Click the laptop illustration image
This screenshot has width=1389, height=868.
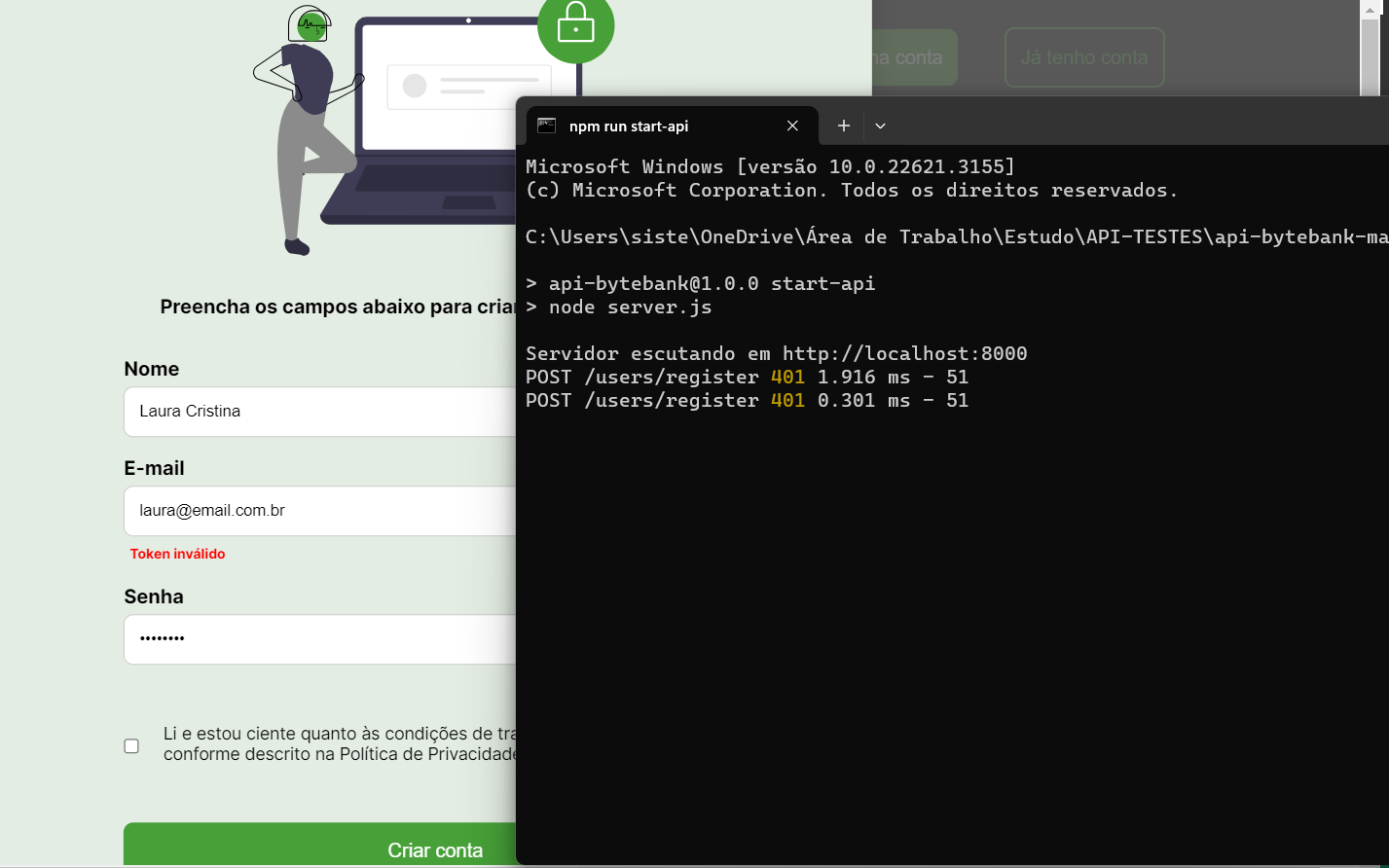[453, 122]
